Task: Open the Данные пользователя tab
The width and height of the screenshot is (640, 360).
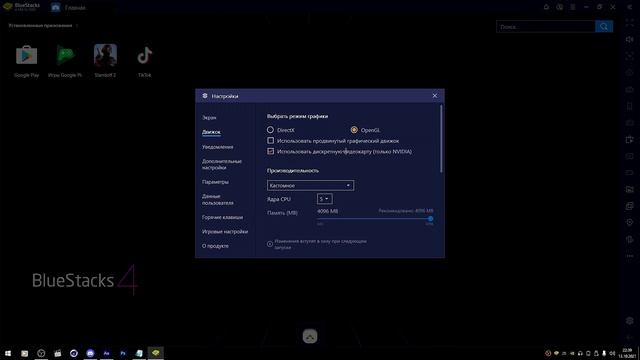Action: pos(218,200)
